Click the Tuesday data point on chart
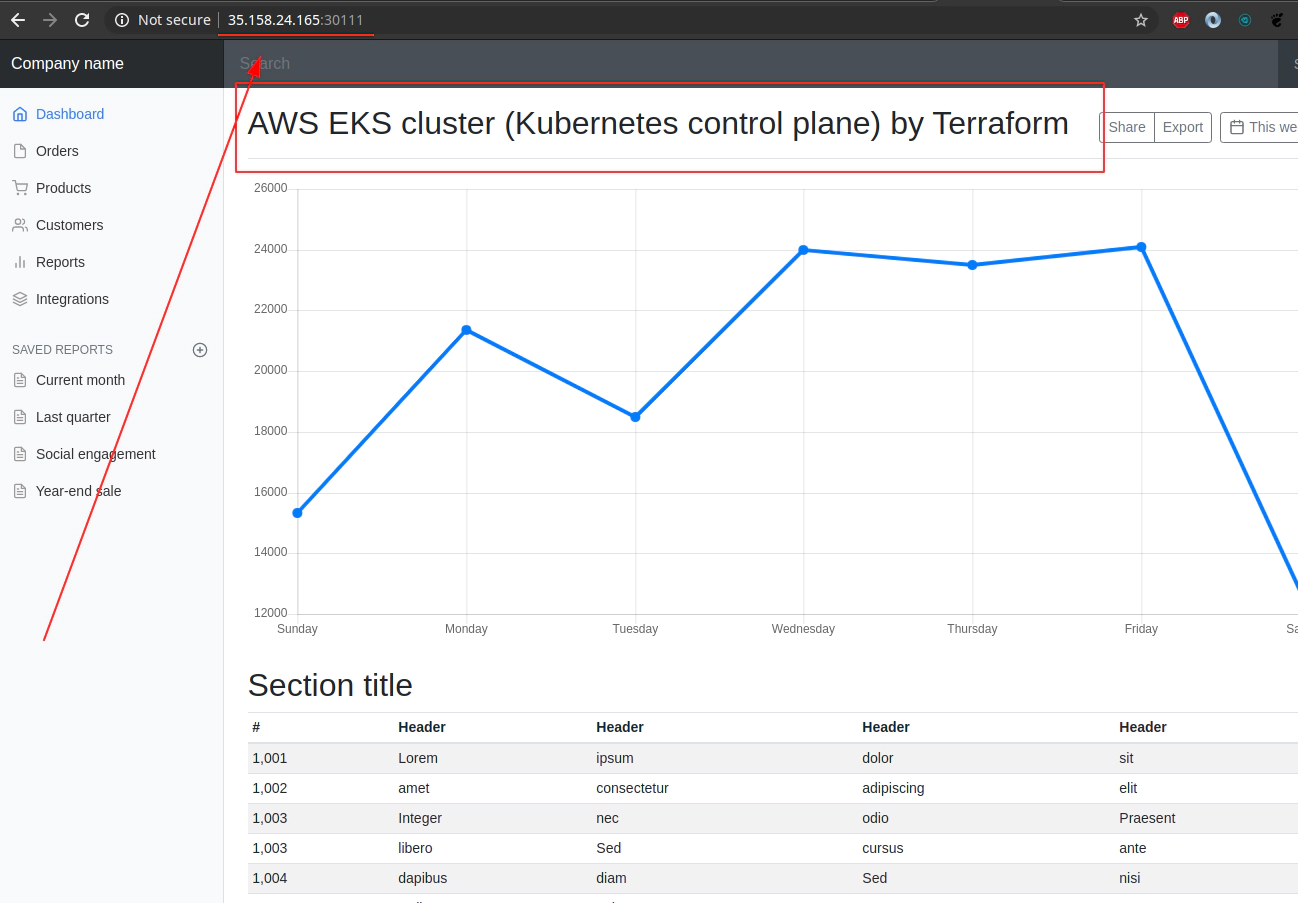 click(x=635, y=417)
